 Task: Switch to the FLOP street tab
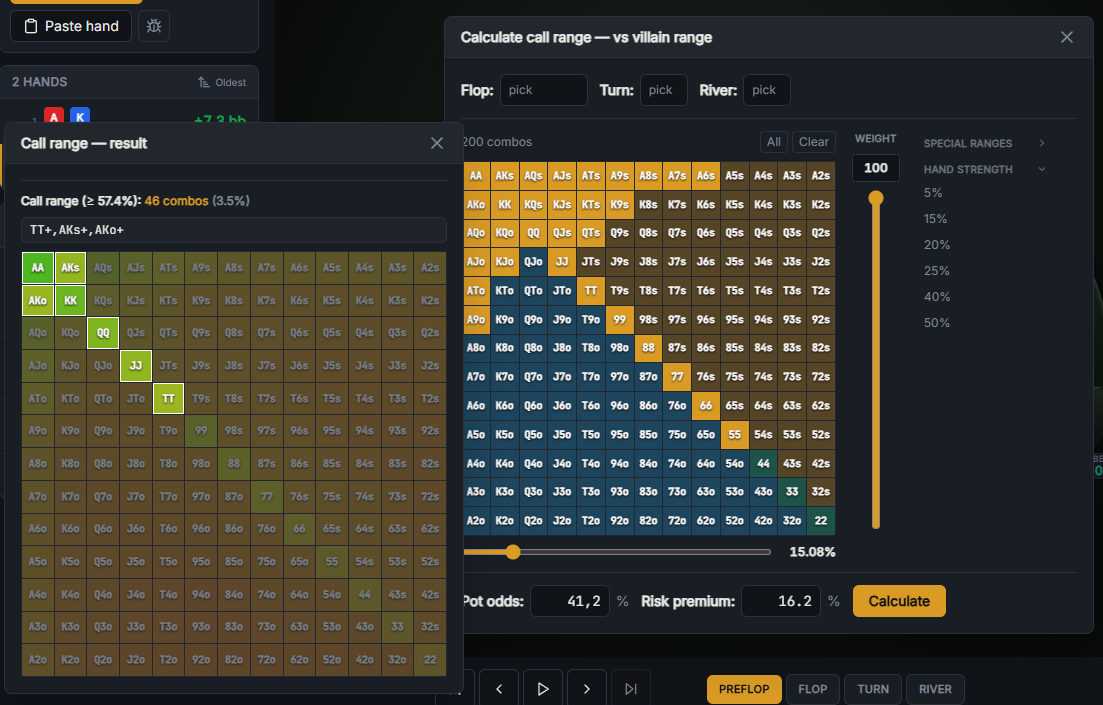tap(812, 689)
